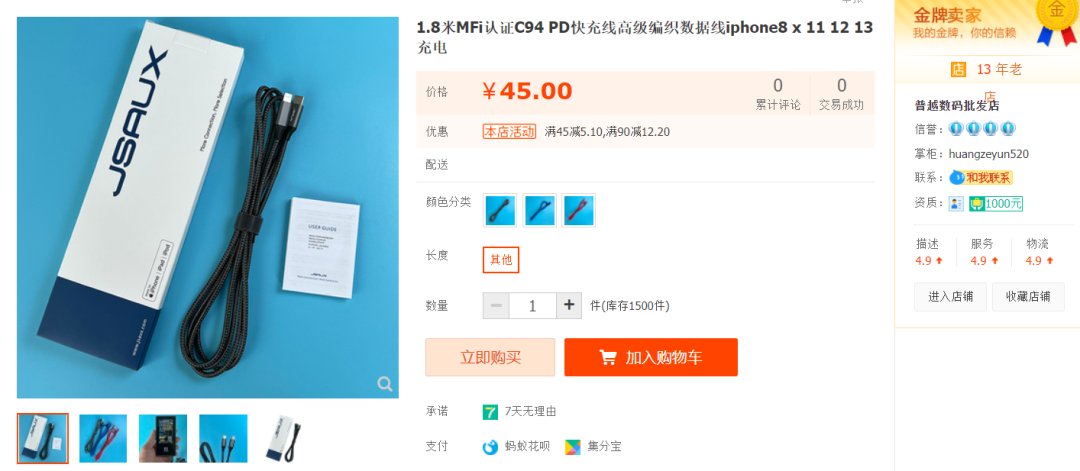Select the red cable color option
The width and height of the screenshot is (1080, 471).
[x=578, y=210]
